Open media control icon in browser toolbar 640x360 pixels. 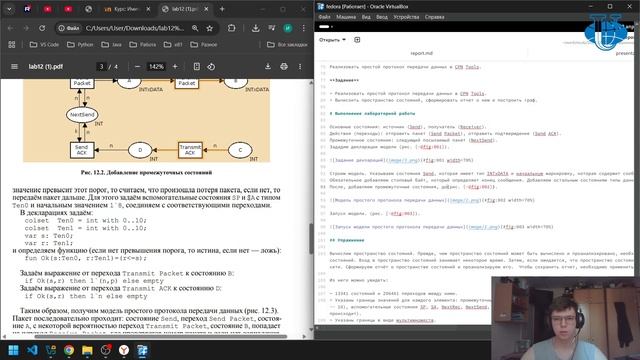[272, 28]
